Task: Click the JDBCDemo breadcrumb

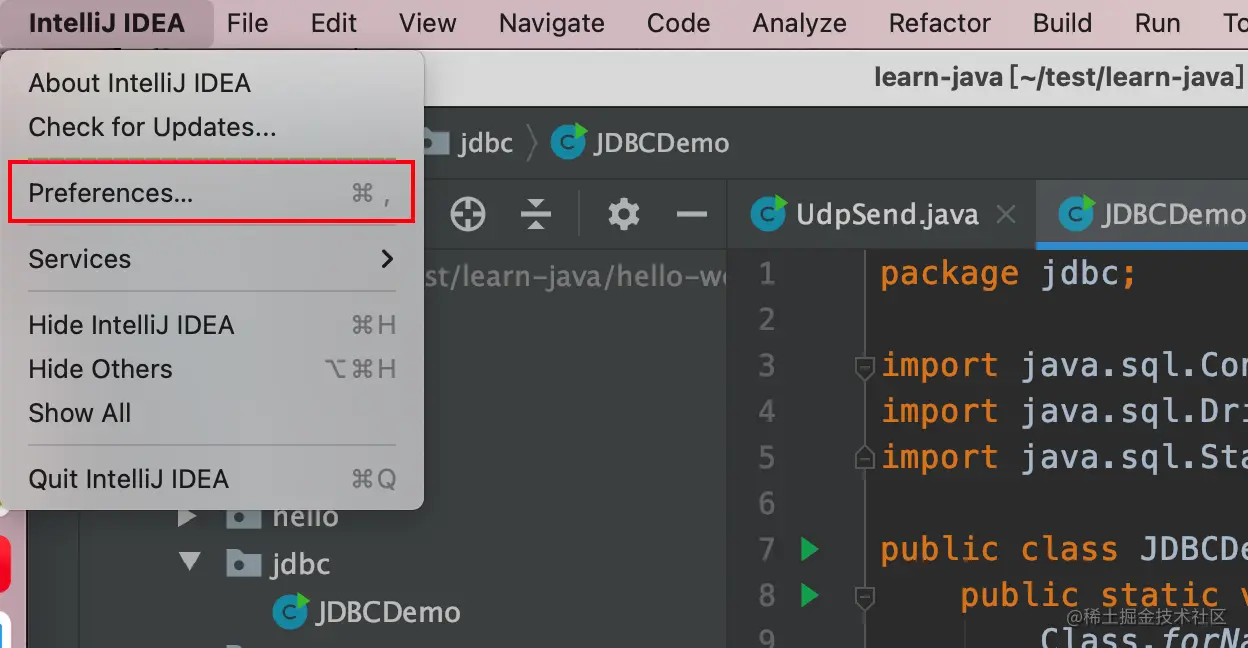Action: (661, 144)
